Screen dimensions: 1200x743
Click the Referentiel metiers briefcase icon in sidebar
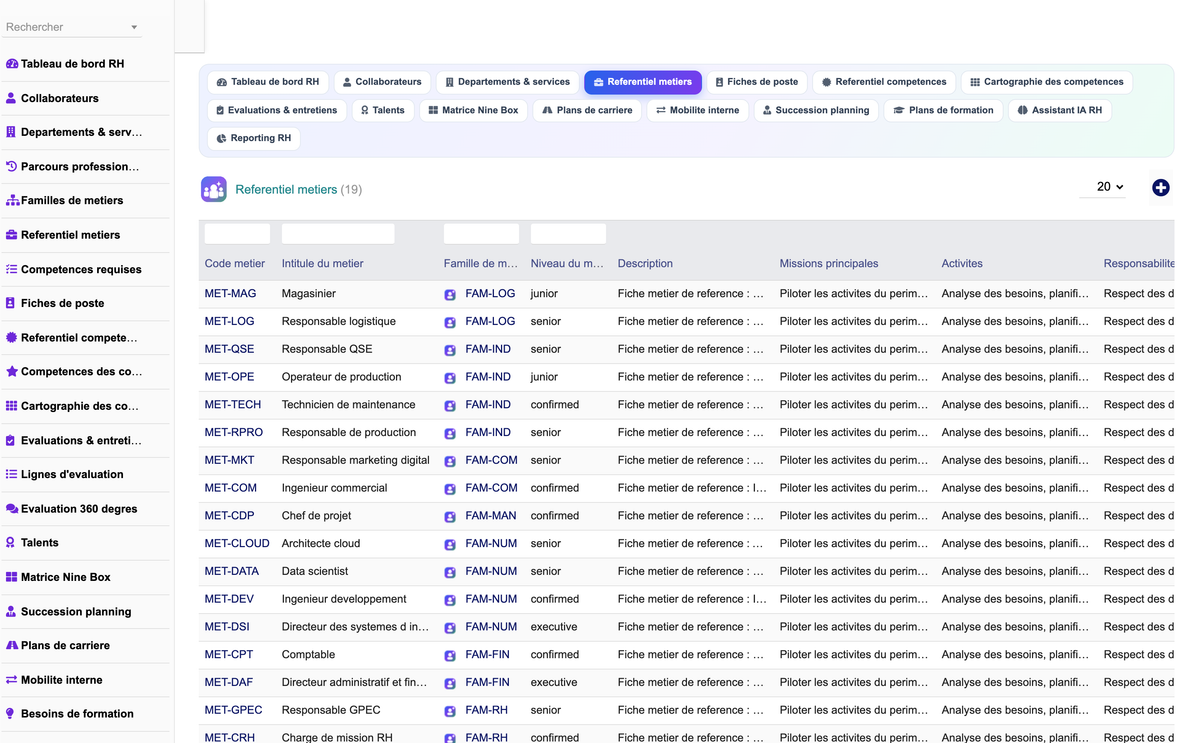click(x=12, y=235)
